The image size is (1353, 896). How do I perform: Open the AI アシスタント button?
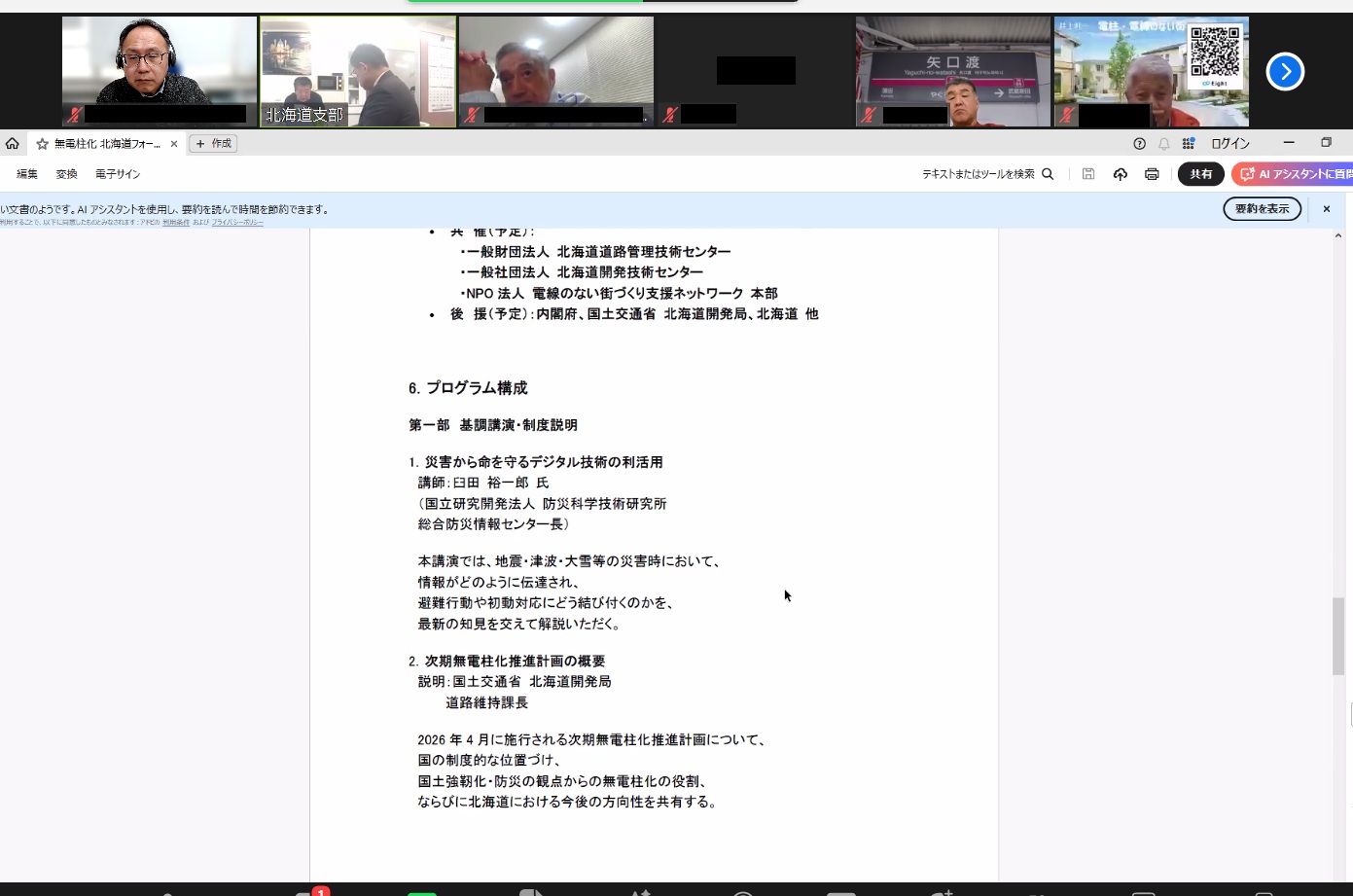pyautogui.click(x=1294, y=174)
